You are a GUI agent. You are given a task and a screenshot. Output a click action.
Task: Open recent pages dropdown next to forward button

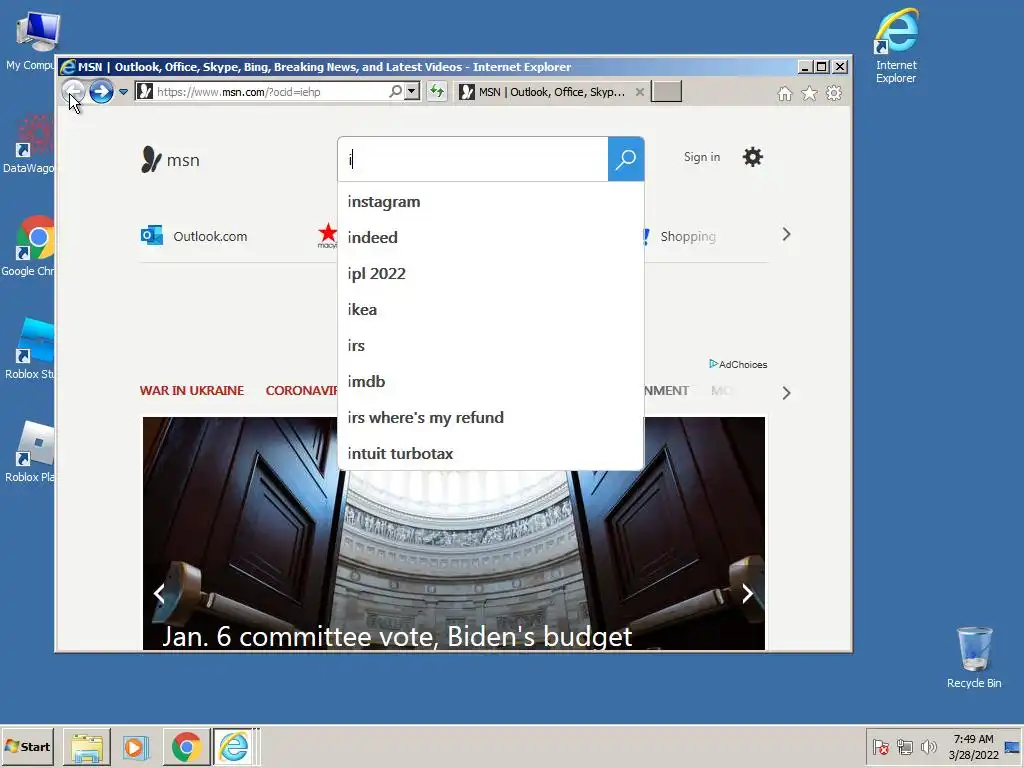pyautogui.click(x=123, y=92)
